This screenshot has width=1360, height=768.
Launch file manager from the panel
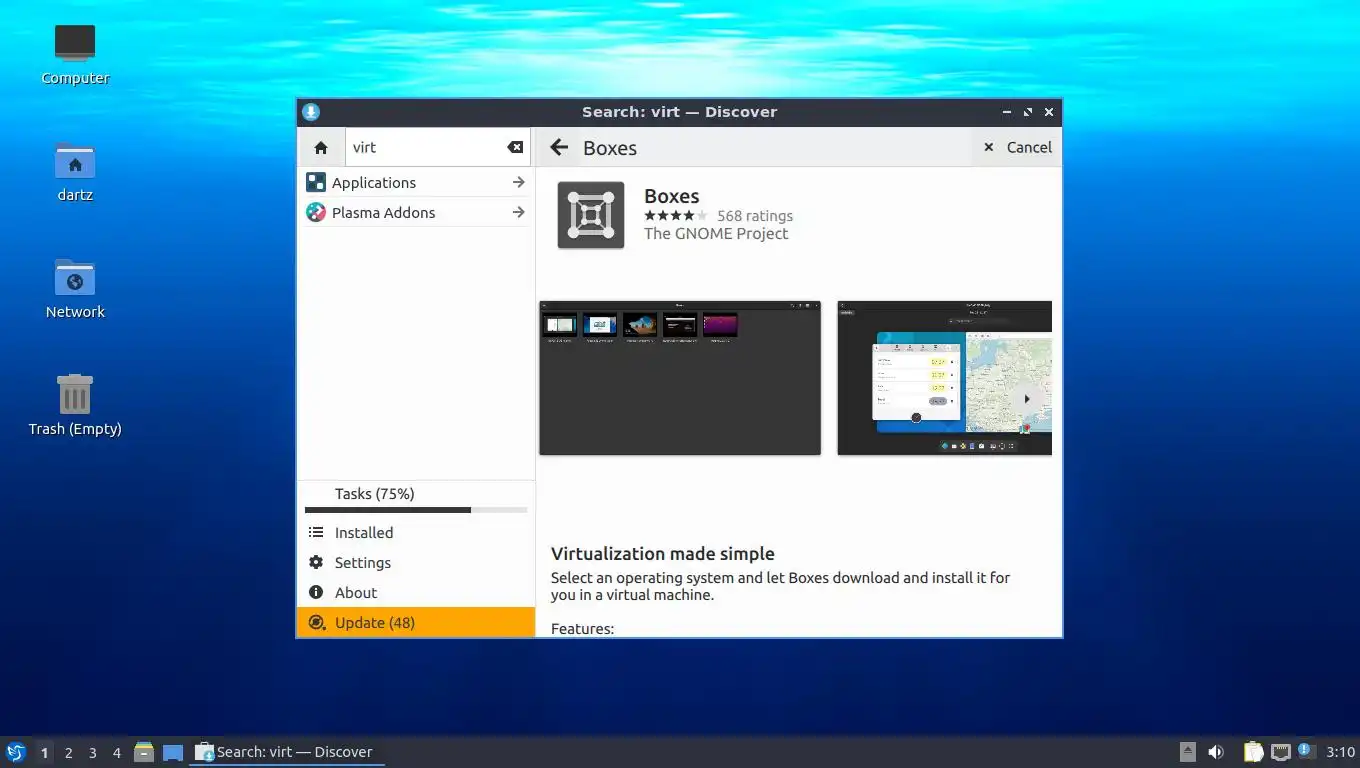coord(144,752)
